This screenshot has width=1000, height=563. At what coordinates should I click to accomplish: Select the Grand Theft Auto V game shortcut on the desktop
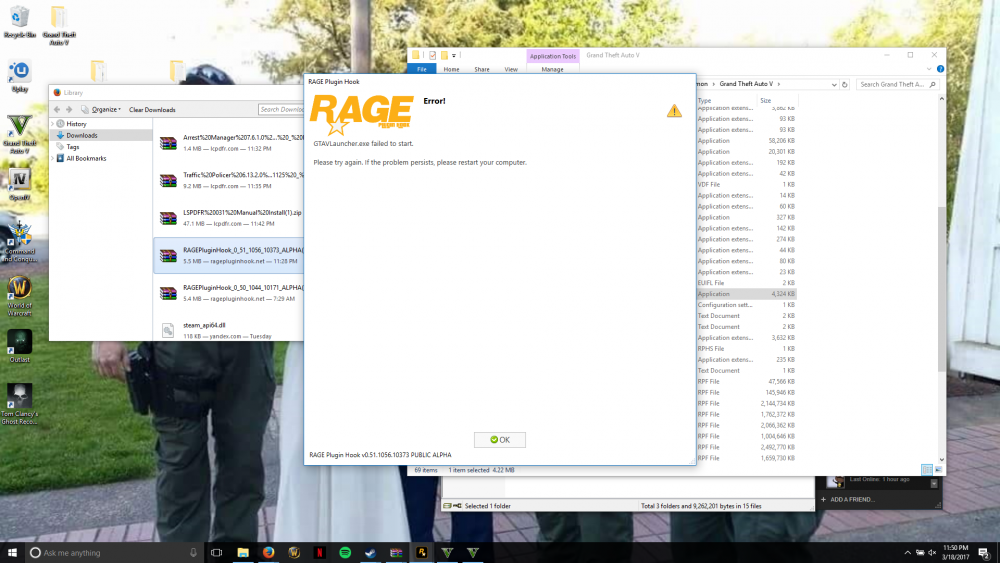click(x=19, y=134)
